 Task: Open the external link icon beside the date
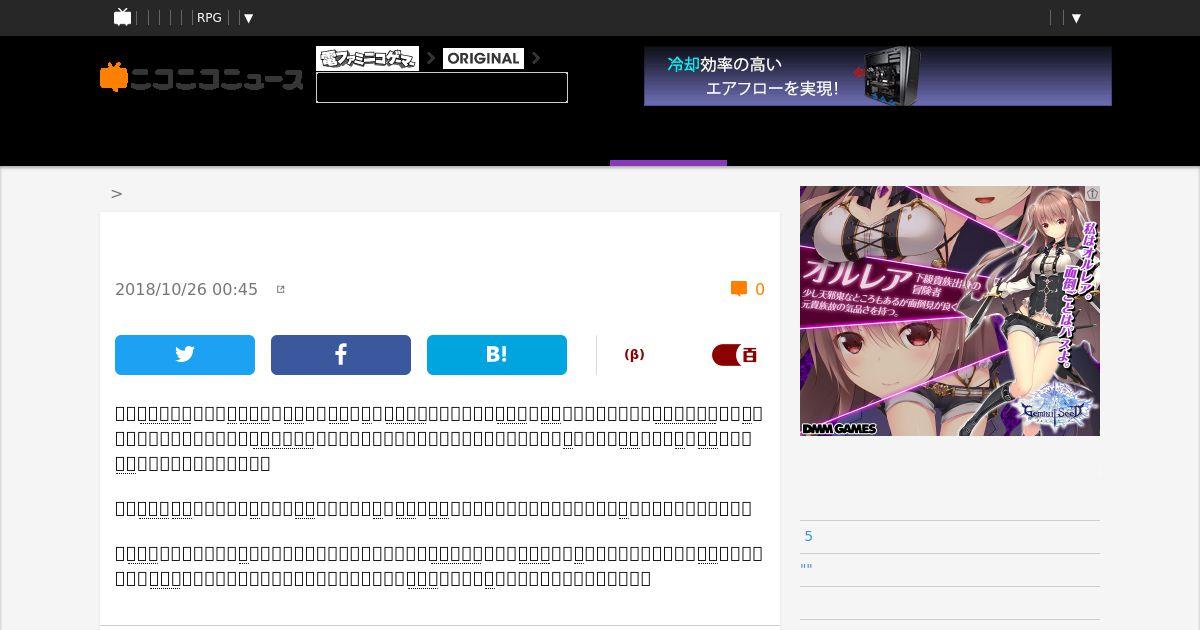coord(280,289)
